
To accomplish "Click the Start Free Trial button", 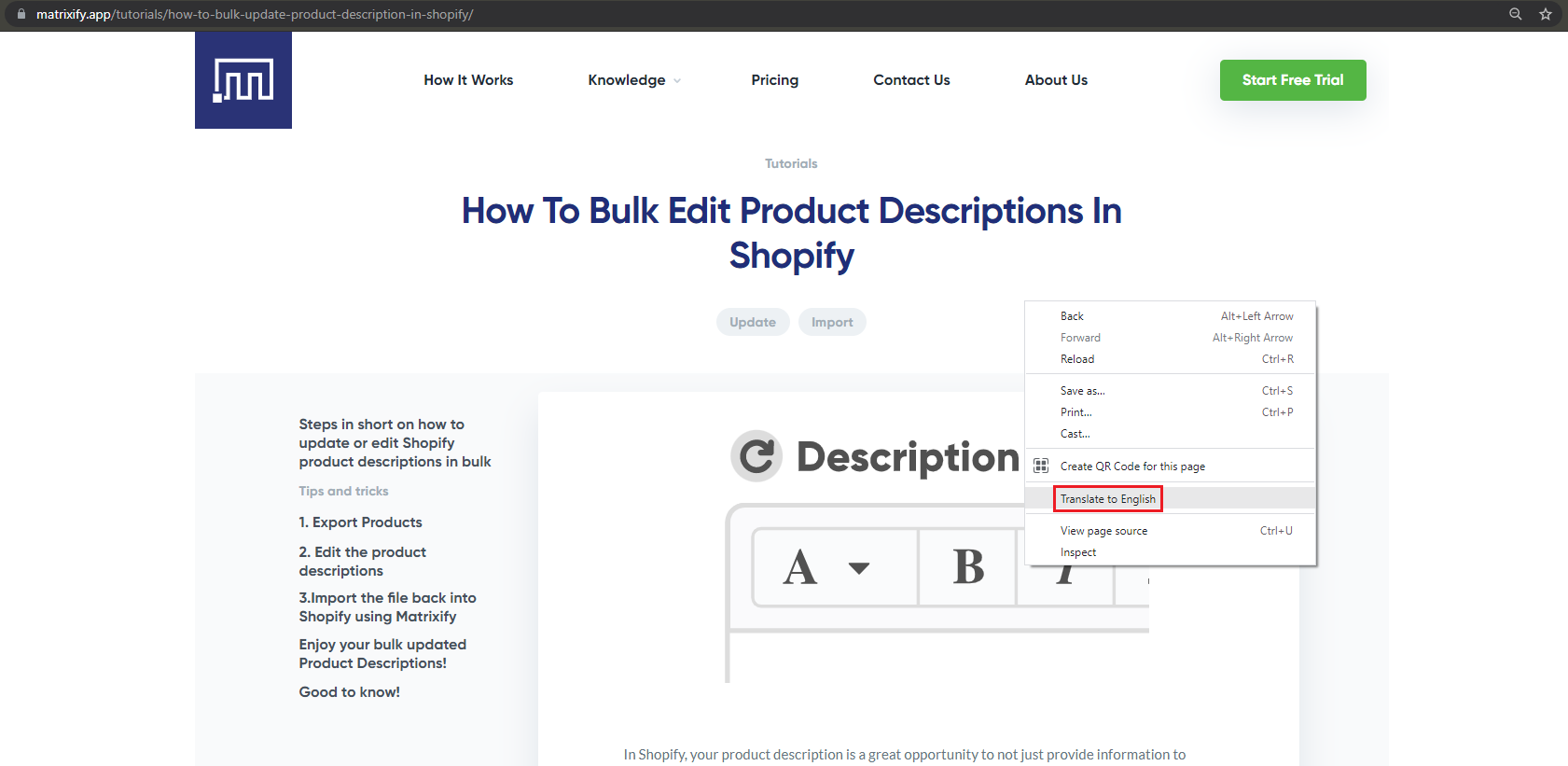I will tap(1292, 80).
